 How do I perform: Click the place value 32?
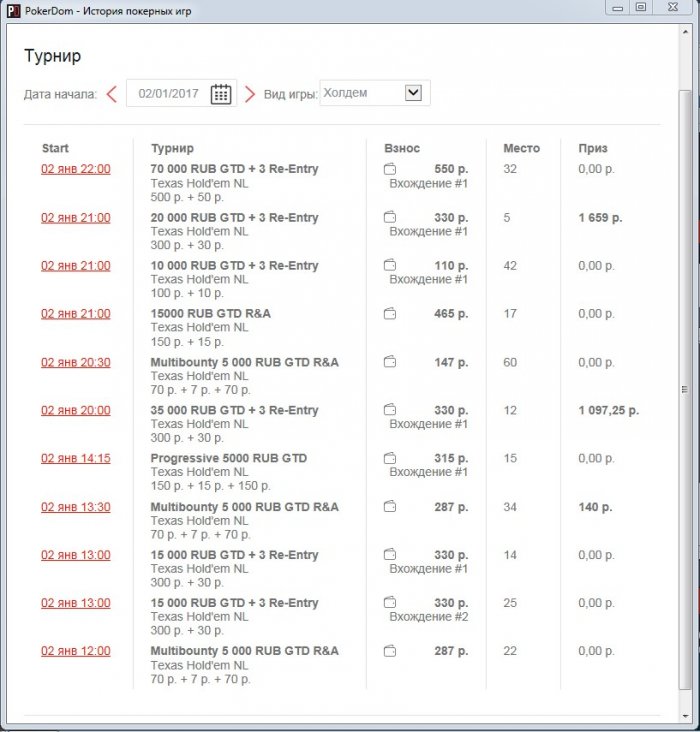coord(510,169)
